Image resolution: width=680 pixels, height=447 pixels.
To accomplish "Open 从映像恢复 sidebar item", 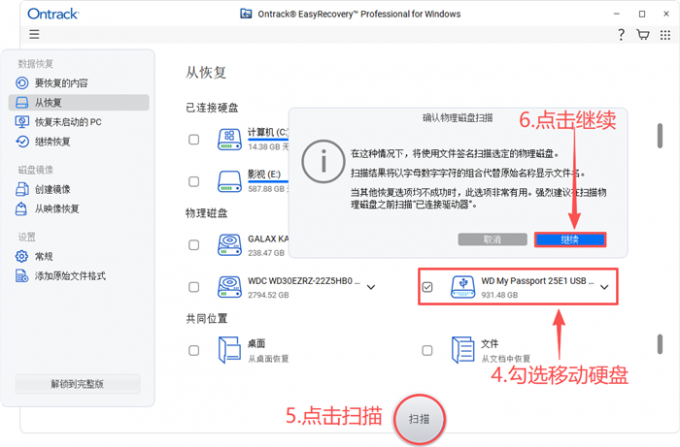I will (x=79, y=209).
